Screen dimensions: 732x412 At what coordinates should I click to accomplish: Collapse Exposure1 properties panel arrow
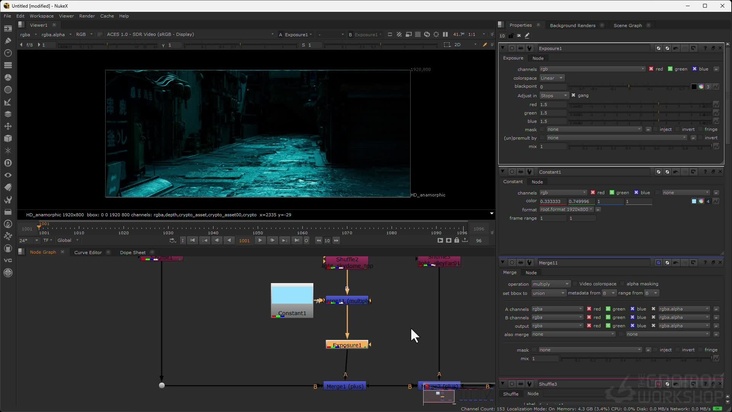point(503,48)
